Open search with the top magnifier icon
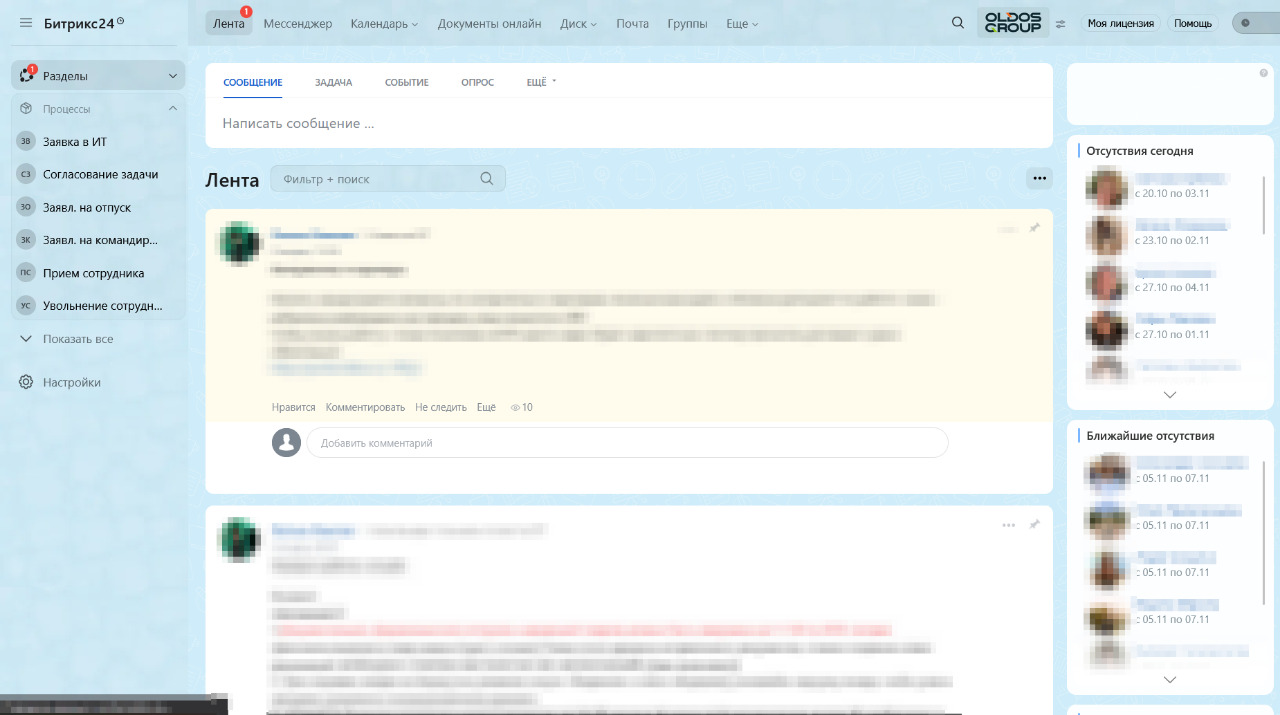Screen dimensions: 1280x715 [x=958, y=23]
